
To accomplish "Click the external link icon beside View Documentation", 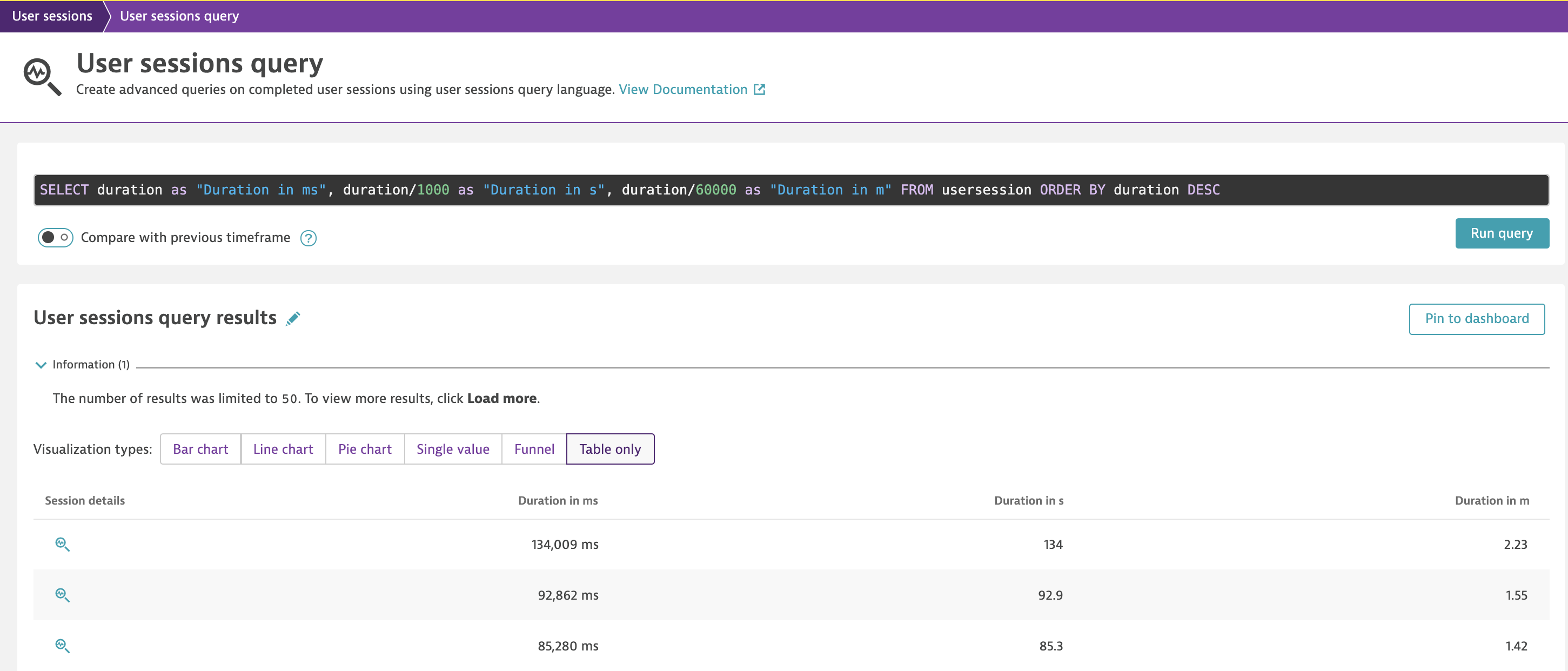I will [759, 90].
